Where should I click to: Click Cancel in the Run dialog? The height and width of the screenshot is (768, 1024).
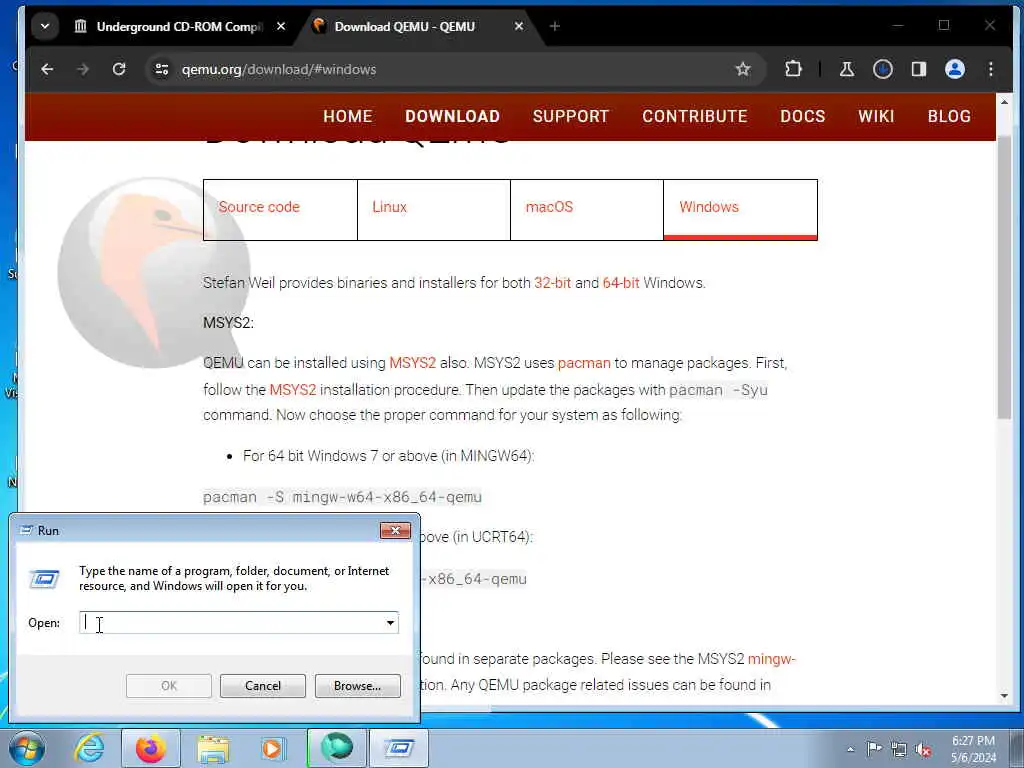pyautogui.click(x=263, y=686)
